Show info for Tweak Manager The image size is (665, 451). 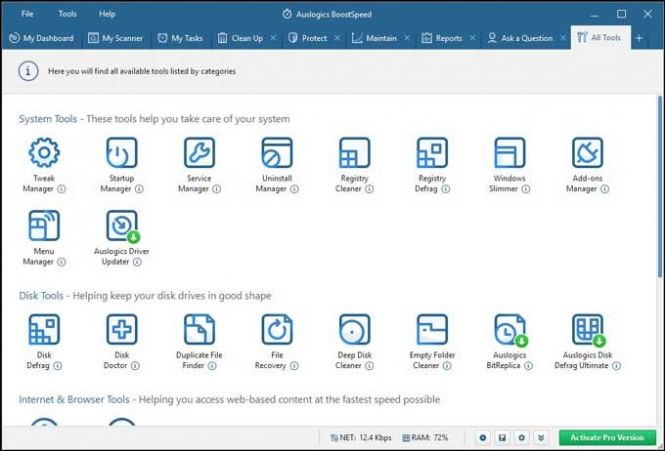61,189
